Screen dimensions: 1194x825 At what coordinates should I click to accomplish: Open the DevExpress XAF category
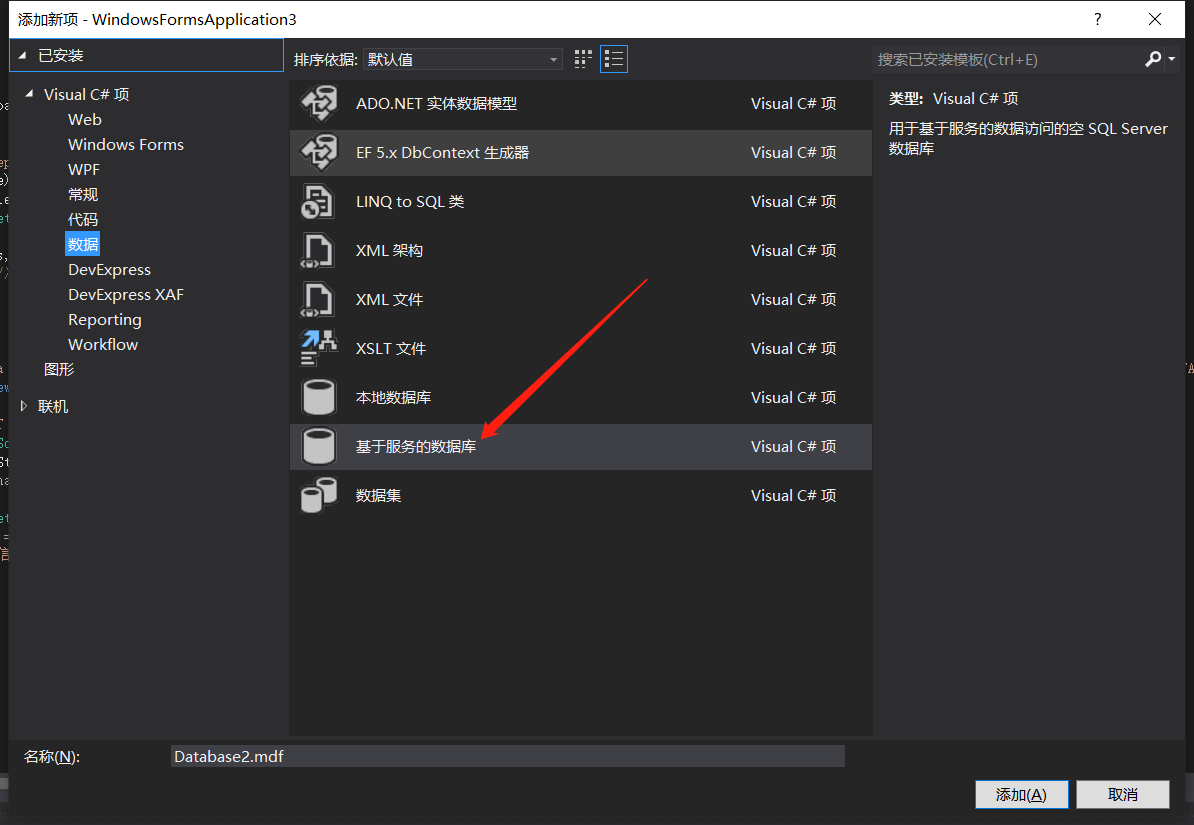[x=126, y=295]
